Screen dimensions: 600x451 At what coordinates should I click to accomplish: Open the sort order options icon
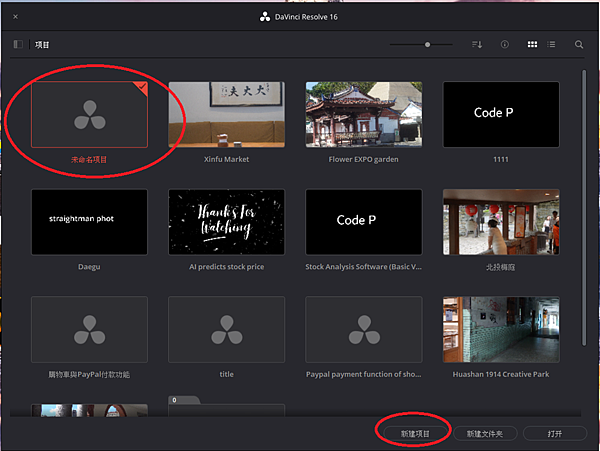pyautogui.click(x=477, y=44)
